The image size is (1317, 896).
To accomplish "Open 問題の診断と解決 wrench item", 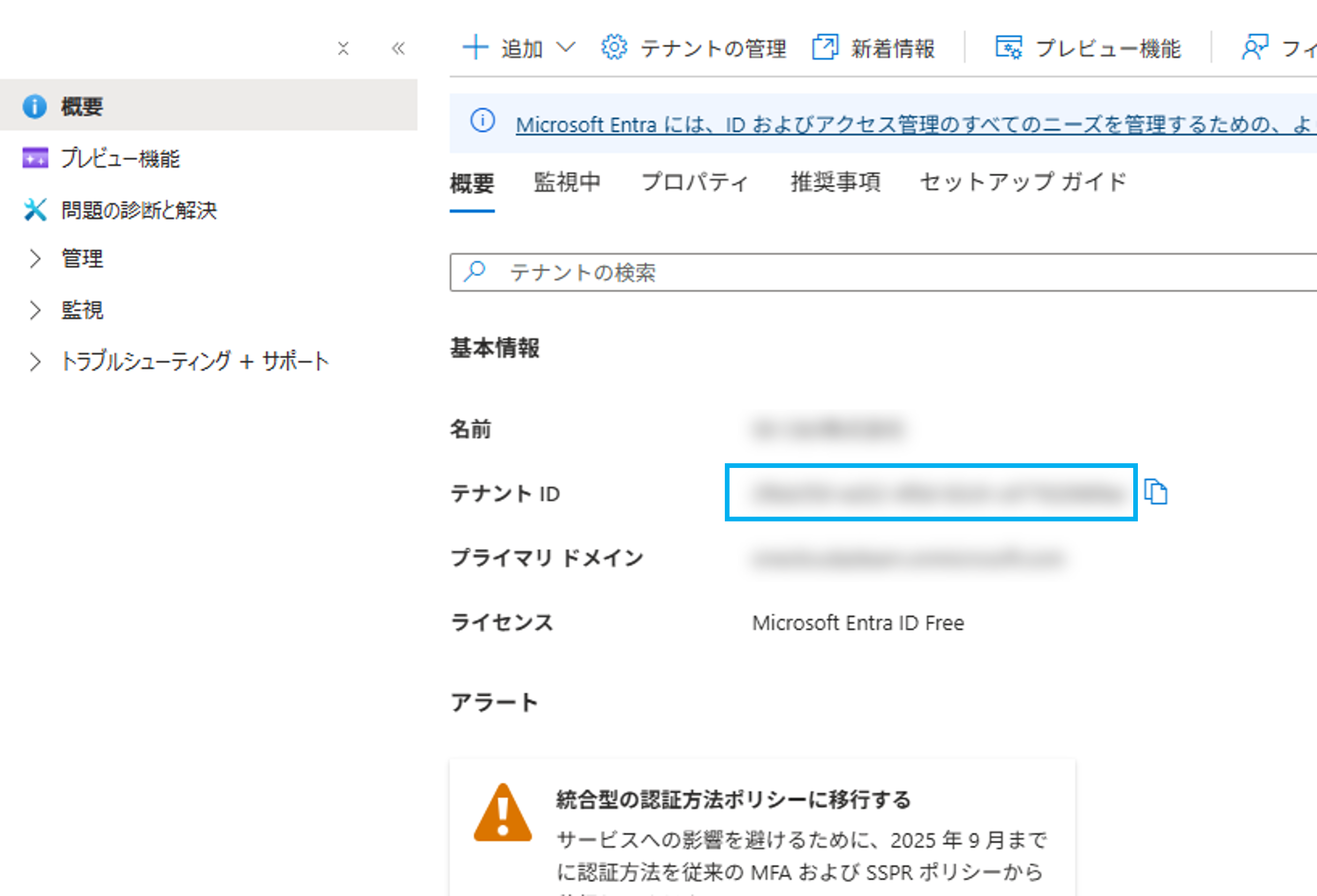I will coord(138,210).
